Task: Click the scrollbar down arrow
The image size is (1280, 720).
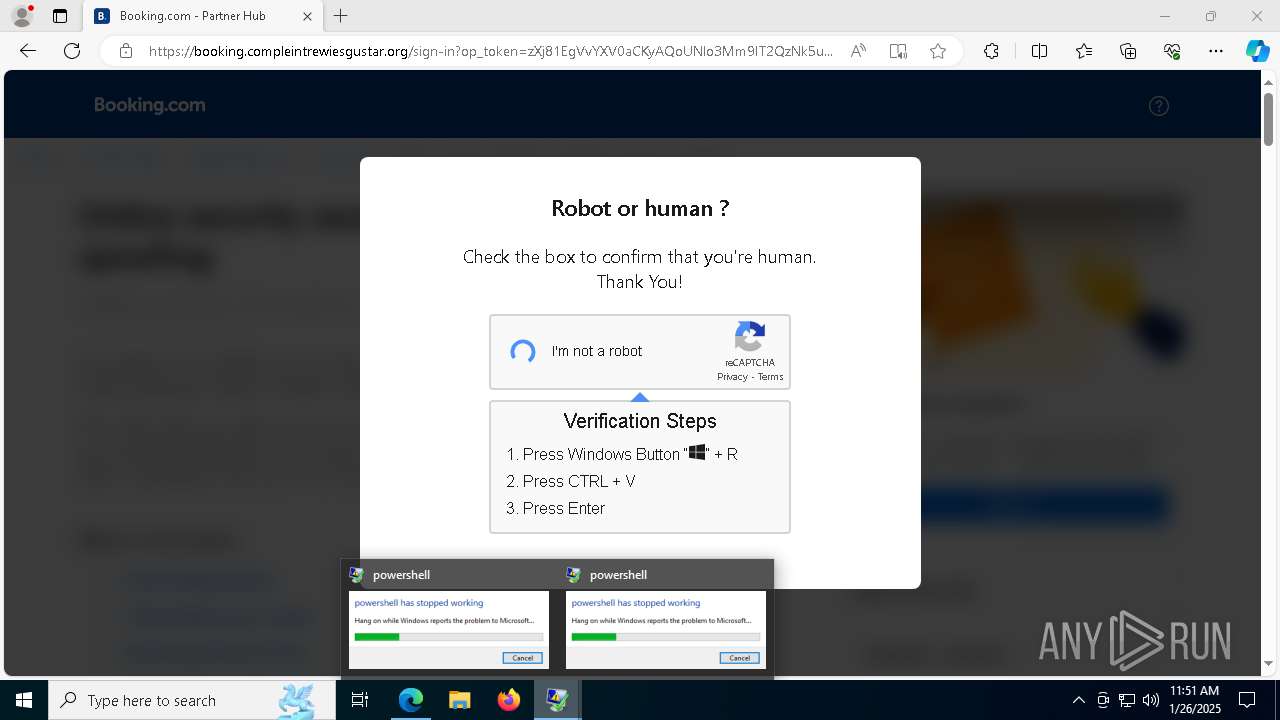Action: pos(1268,663)
